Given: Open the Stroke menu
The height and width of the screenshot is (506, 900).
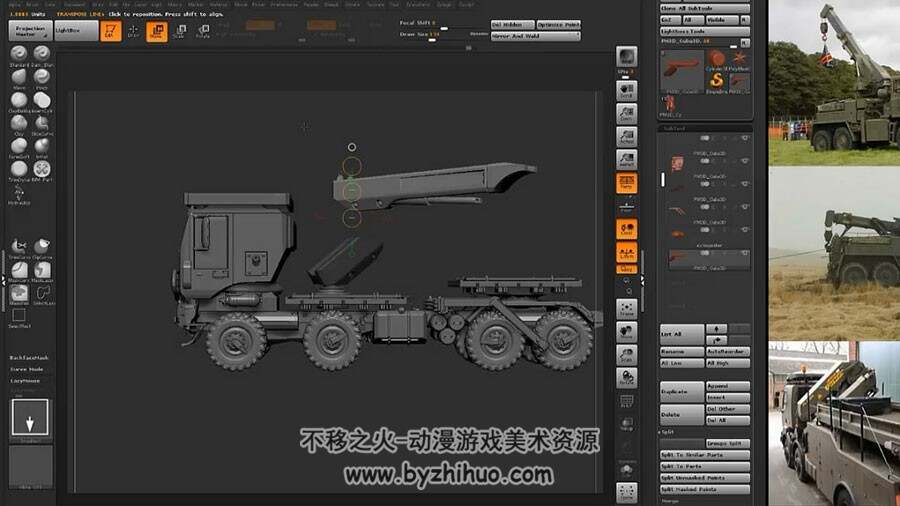Looking at the screenshot, I should (352, 5).
